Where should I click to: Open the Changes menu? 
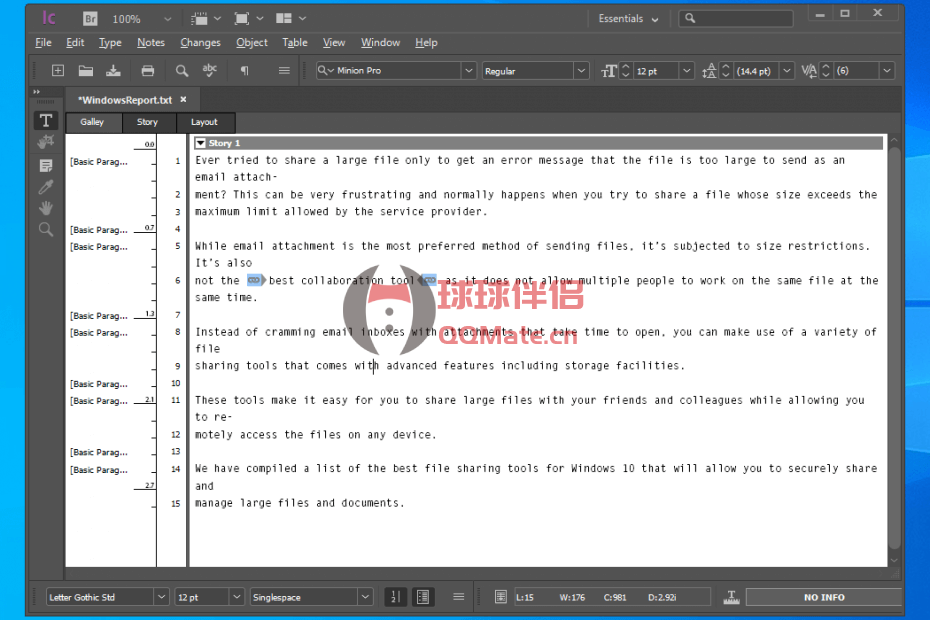200,43
